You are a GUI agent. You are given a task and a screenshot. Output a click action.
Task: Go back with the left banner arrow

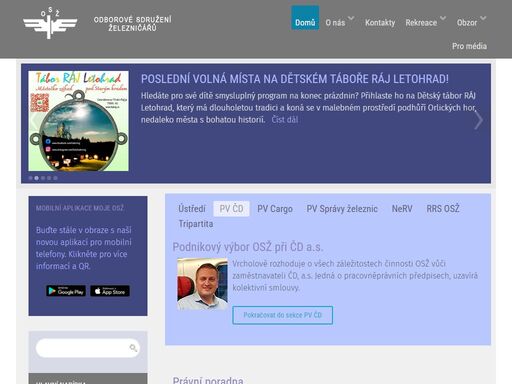(x=34, y=120)
